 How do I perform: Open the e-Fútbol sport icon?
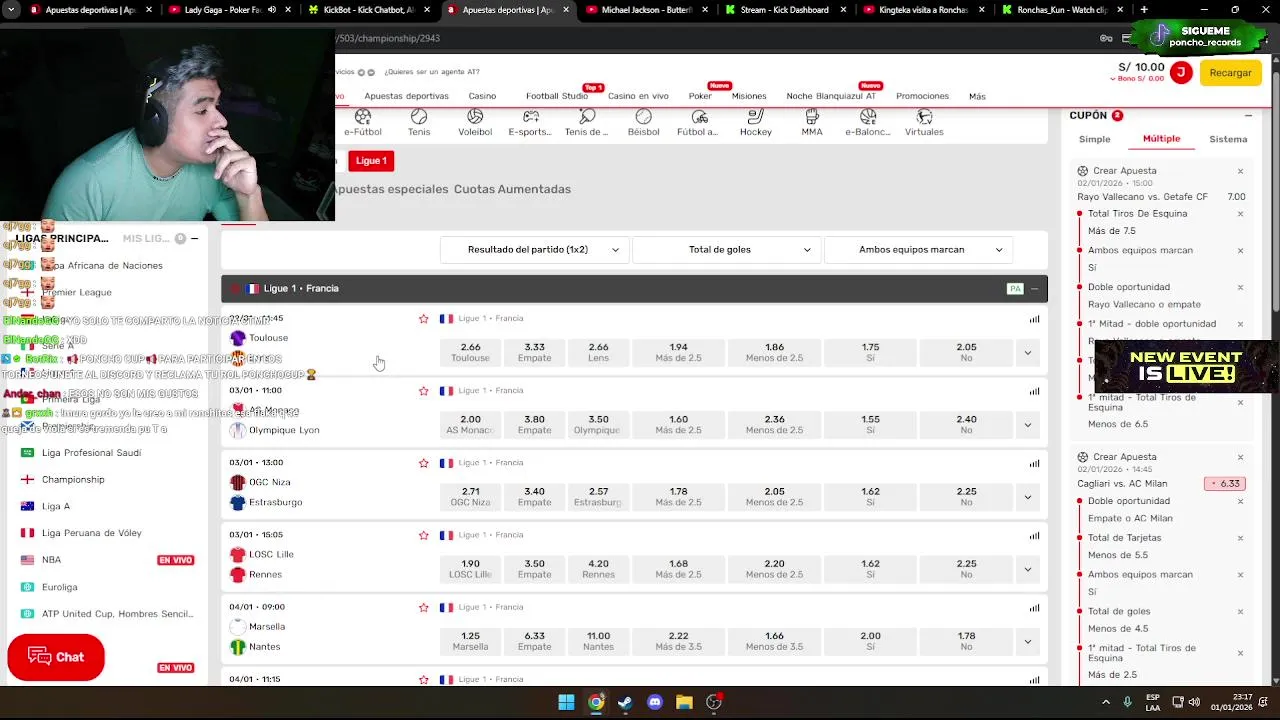pyautogui.click(x=363, y=123)
